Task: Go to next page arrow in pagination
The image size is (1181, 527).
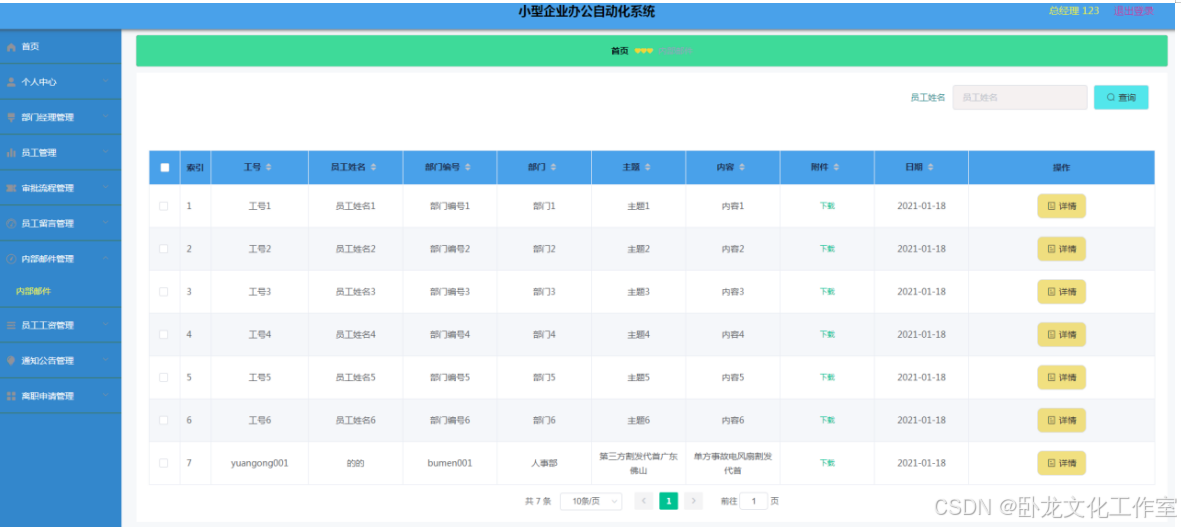Action: [x=694, y=501]
